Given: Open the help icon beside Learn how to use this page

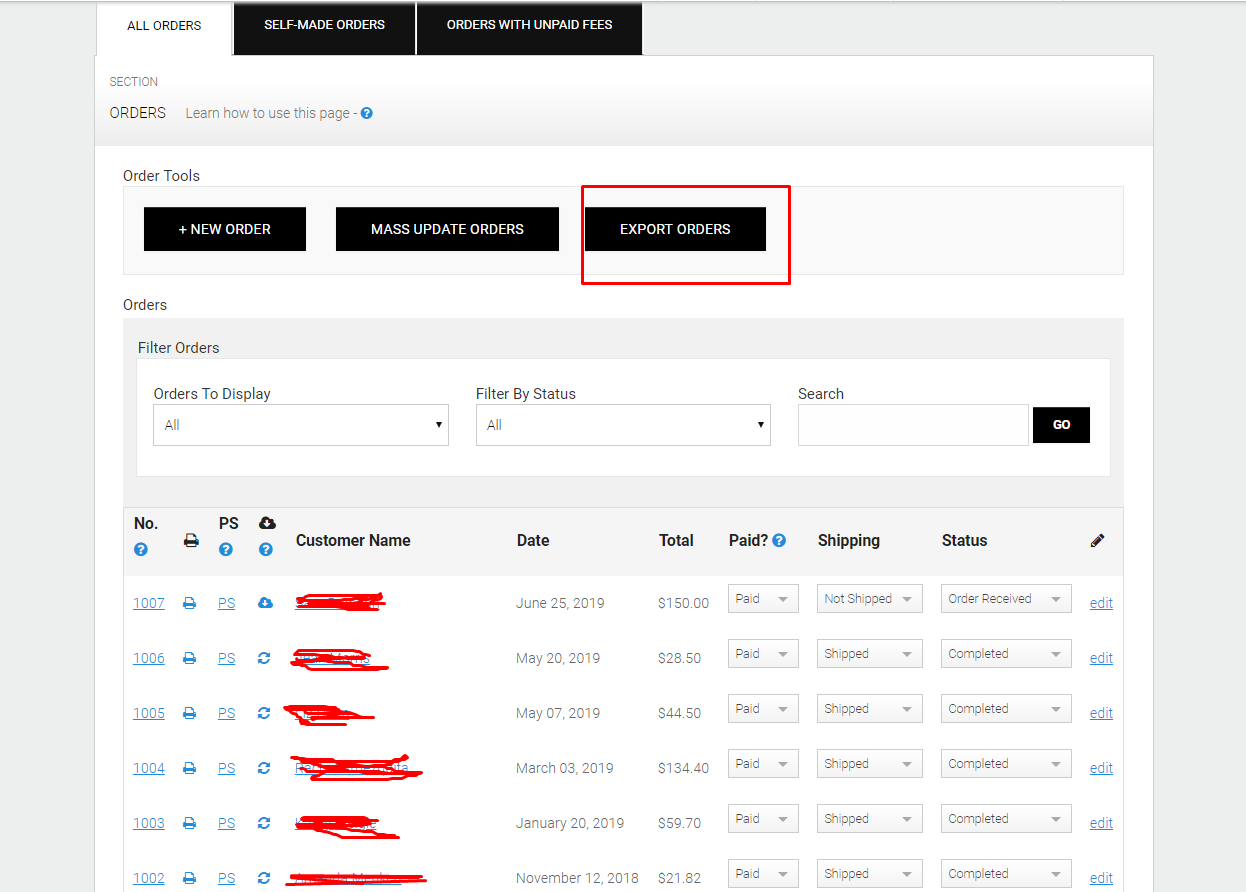Looking at the screenshot, I should [x=366, y=113].
